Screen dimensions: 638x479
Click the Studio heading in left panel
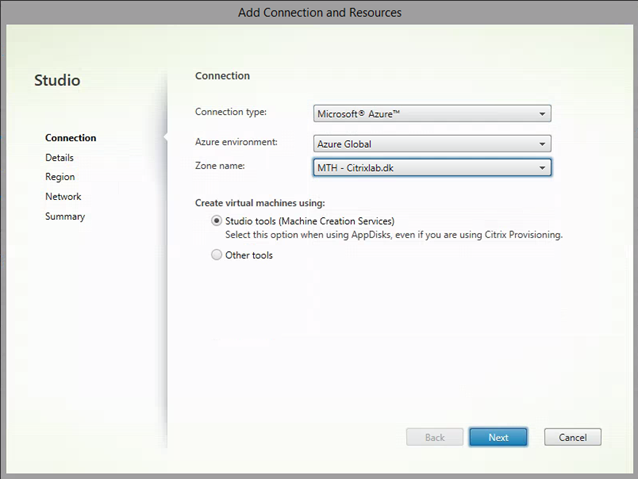click(x=57, y=80)
